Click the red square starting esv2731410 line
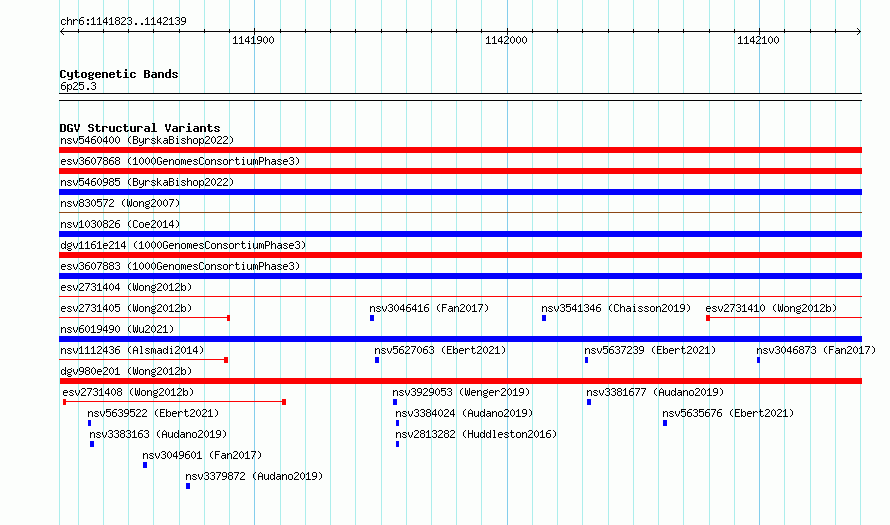 coord(708,318)
